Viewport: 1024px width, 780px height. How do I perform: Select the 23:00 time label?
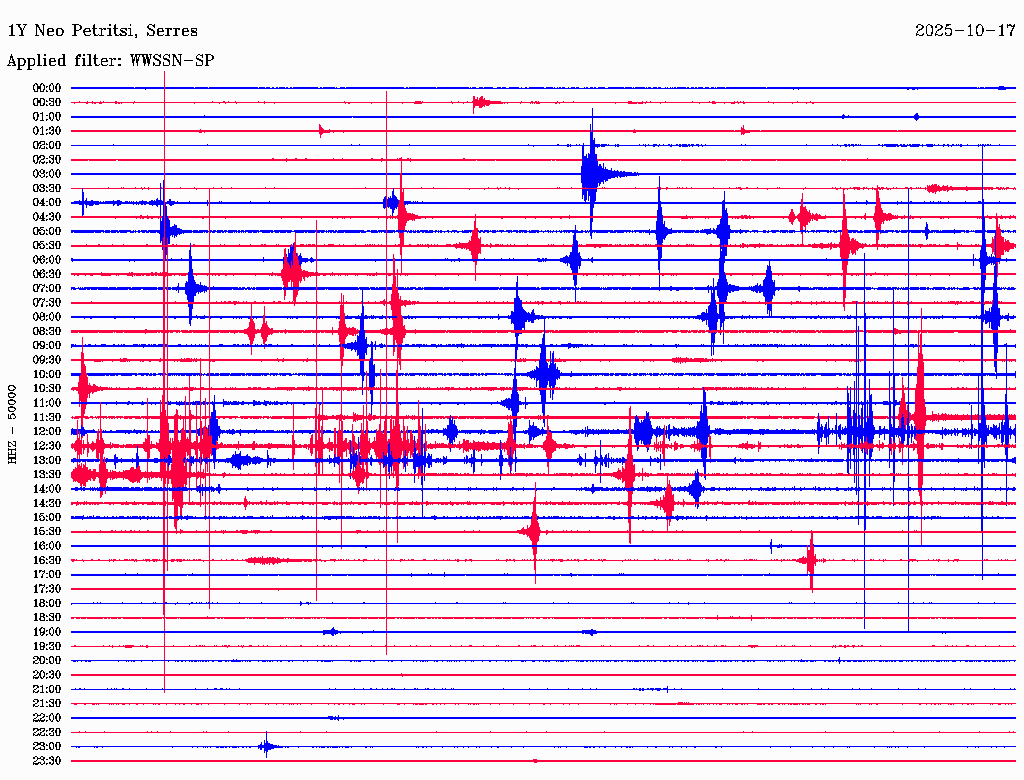tap(47, 746)
